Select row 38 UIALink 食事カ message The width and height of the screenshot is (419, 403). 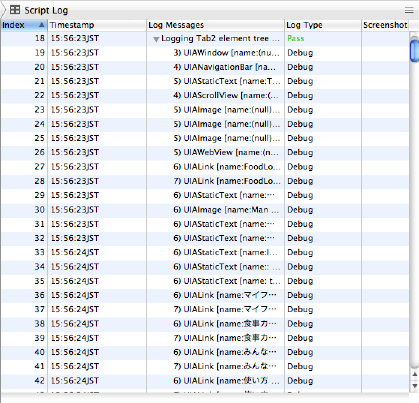(225, 324)
